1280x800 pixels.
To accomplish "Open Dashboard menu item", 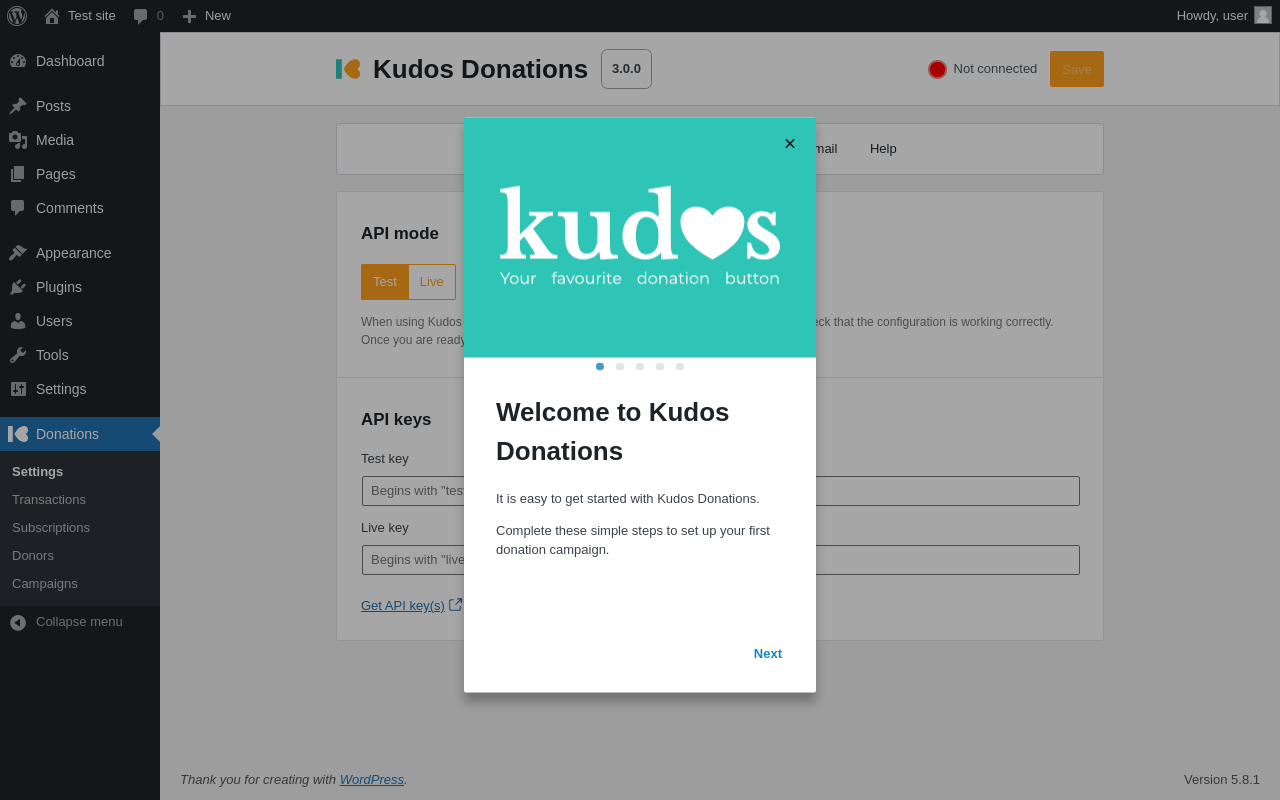I will 80,61.
